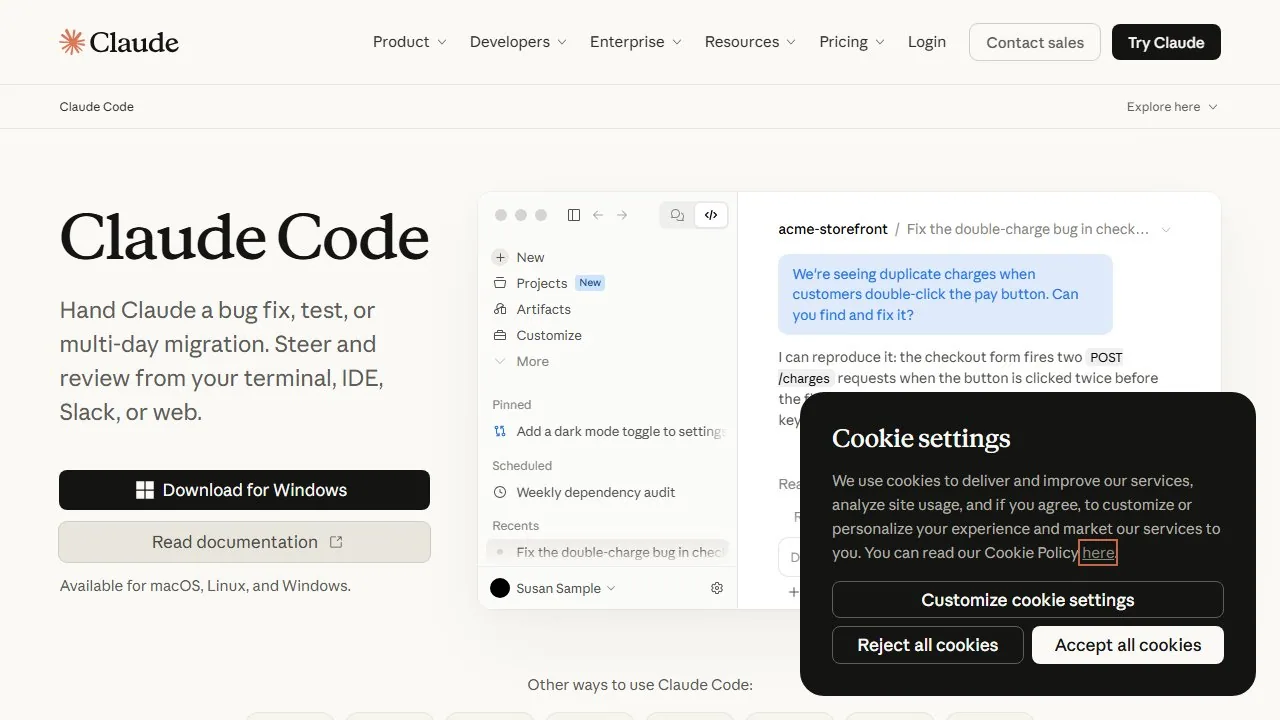
Task: Open Projects in the sidebar
Action: pyautogui.click(x=542, y=283)
